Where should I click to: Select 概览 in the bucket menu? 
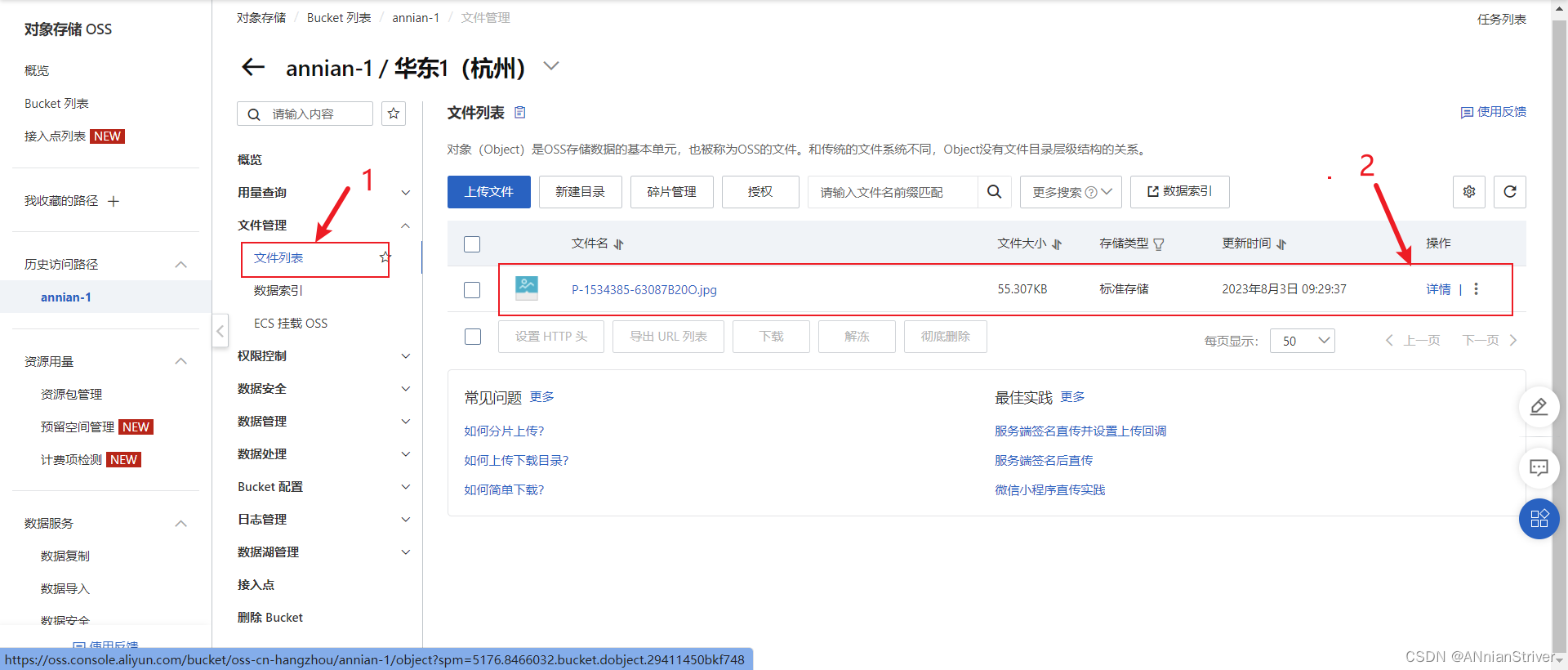pos(250,160)
